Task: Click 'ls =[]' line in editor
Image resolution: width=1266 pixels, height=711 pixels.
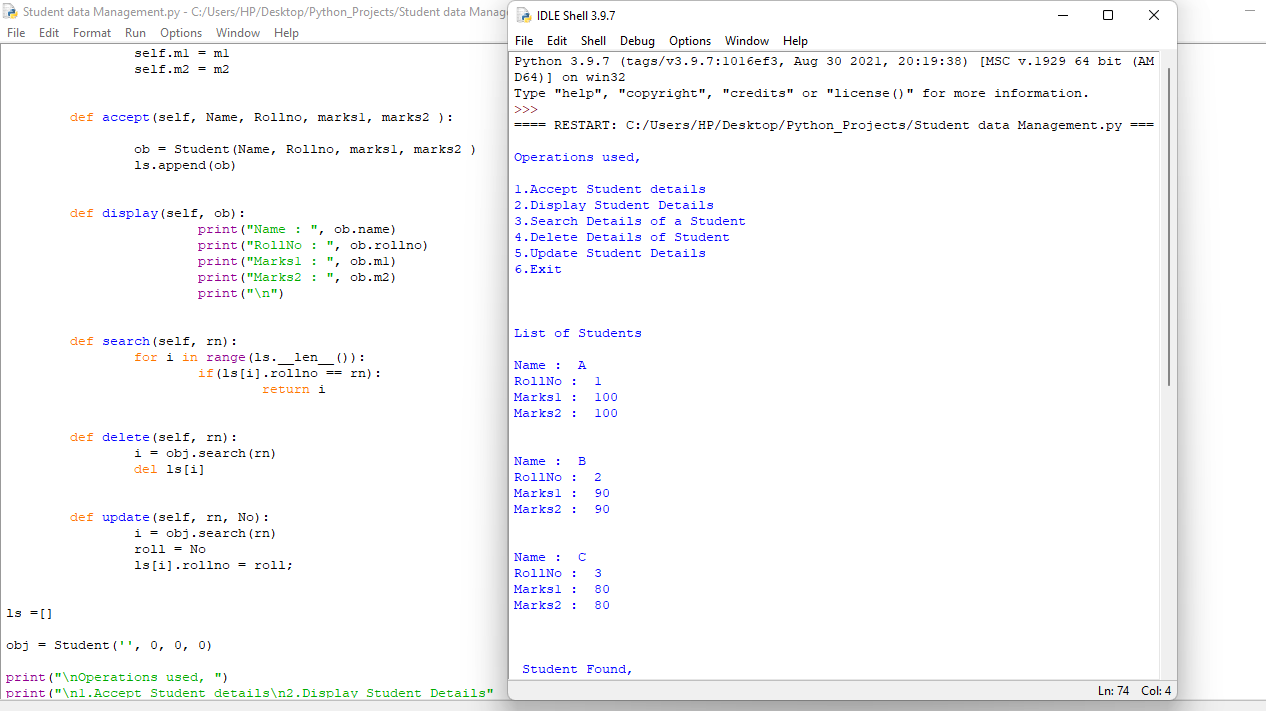Action: click(29, 613)
